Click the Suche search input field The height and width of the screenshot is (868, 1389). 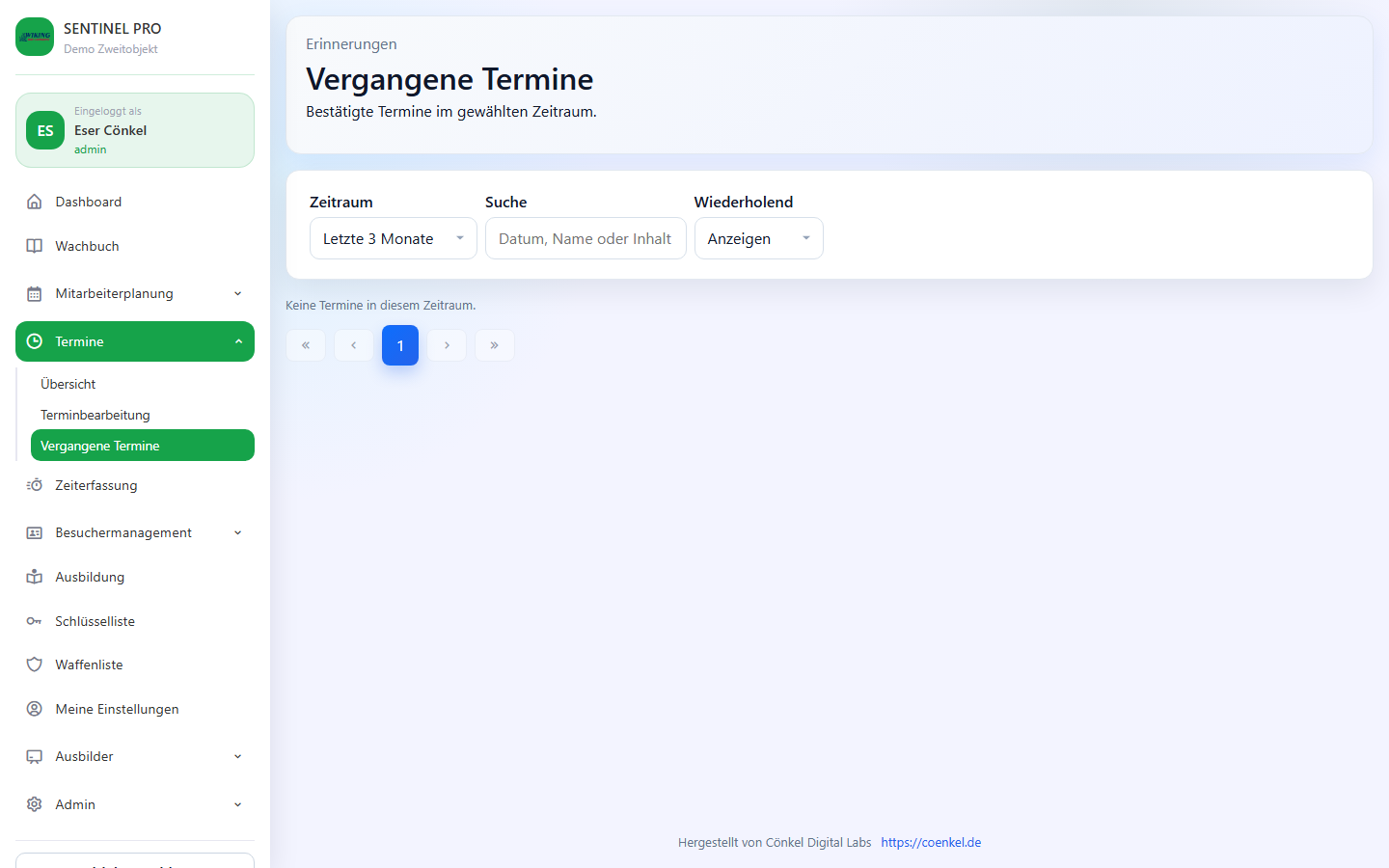pos(586,238)
